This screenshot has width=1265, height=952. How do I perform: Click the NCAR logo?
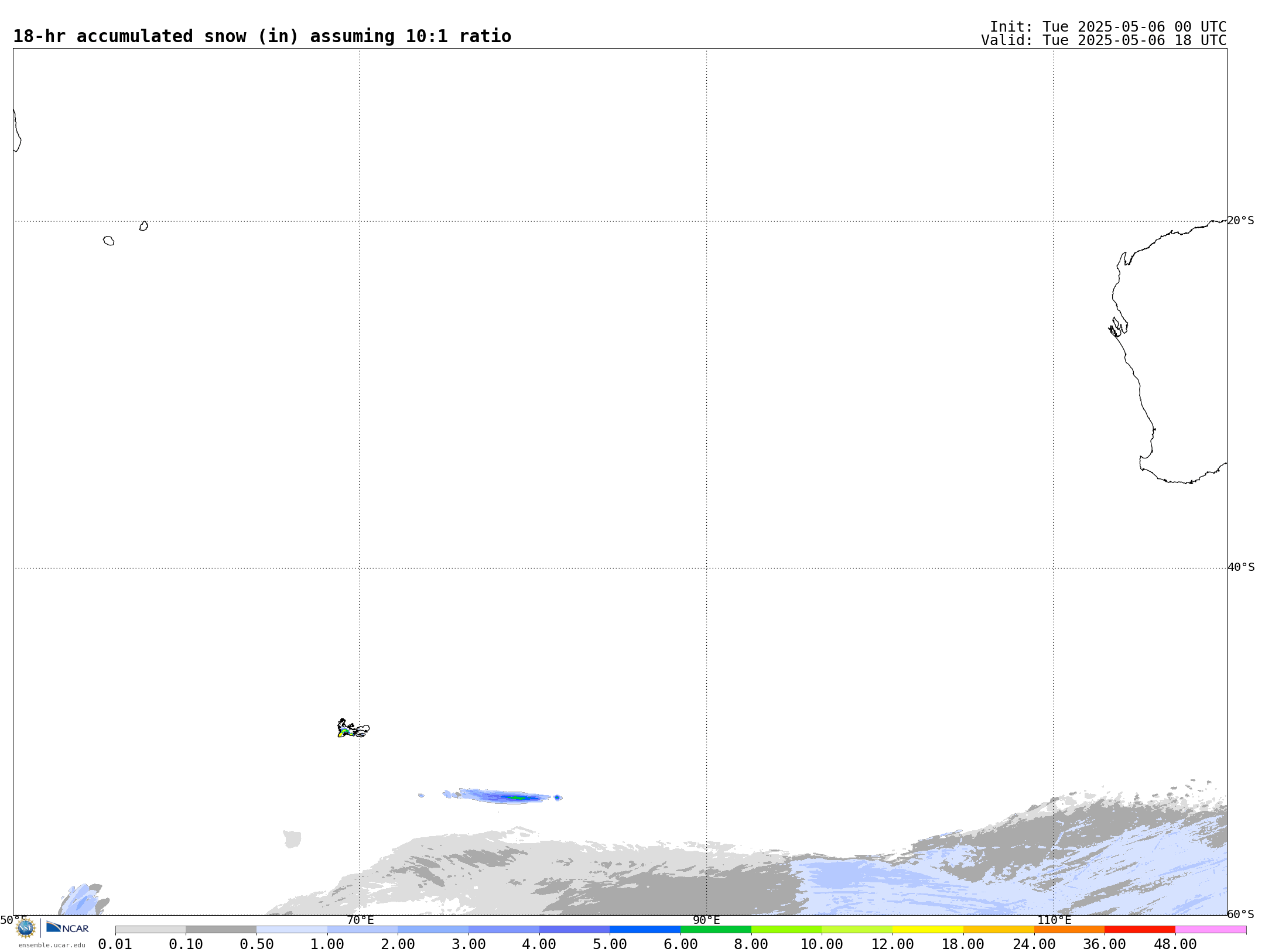coord(67,927)
